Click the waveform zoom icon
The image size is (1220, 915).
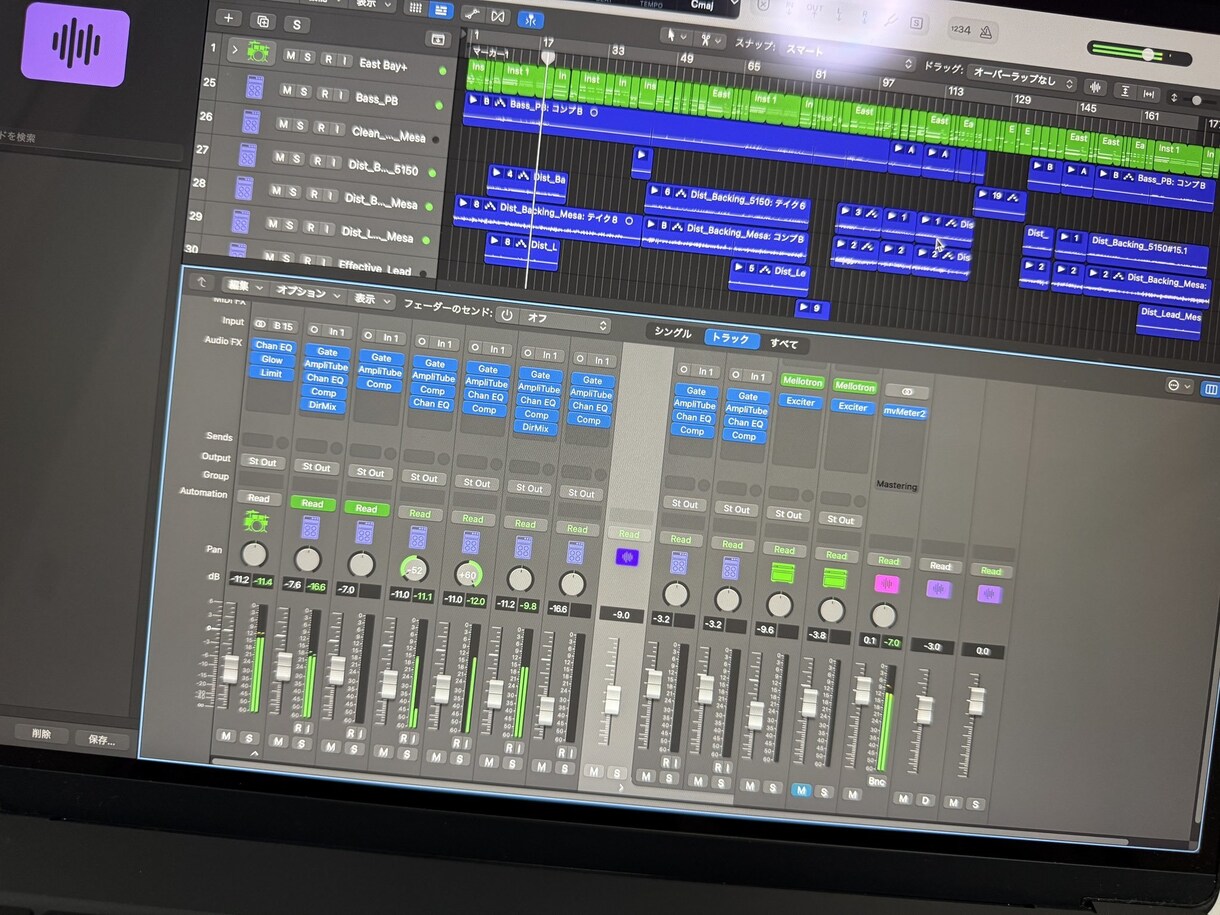(x=1095, y=88)
